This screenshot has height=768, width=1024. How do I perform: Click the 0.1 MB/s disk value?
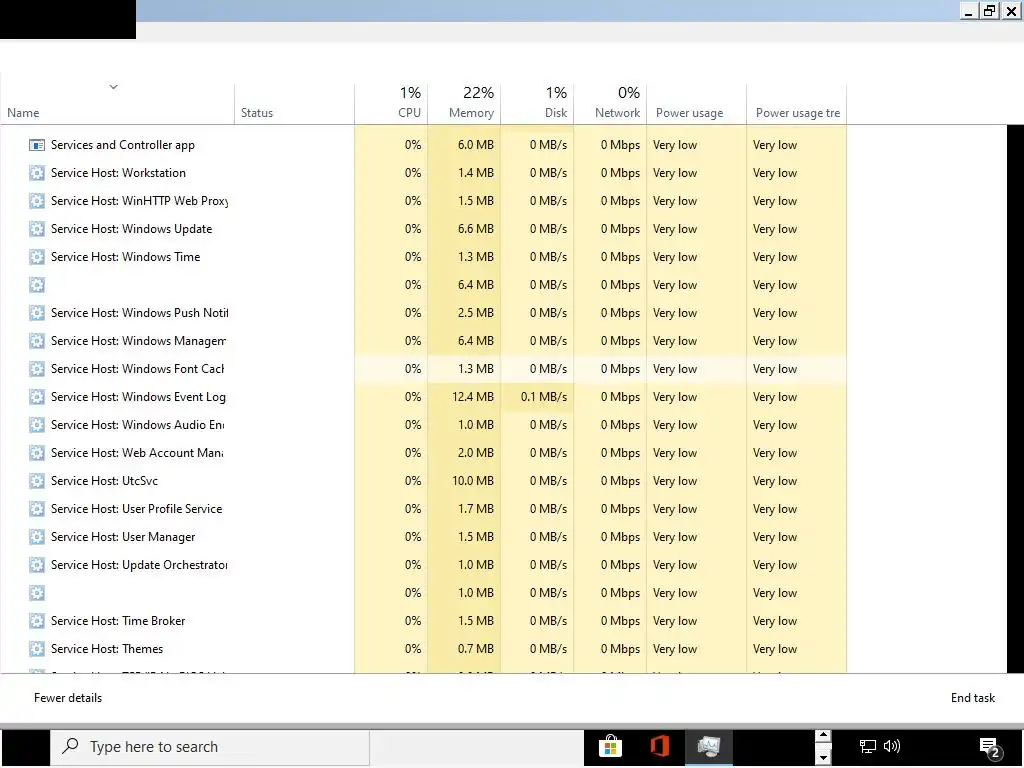[544, 397]
